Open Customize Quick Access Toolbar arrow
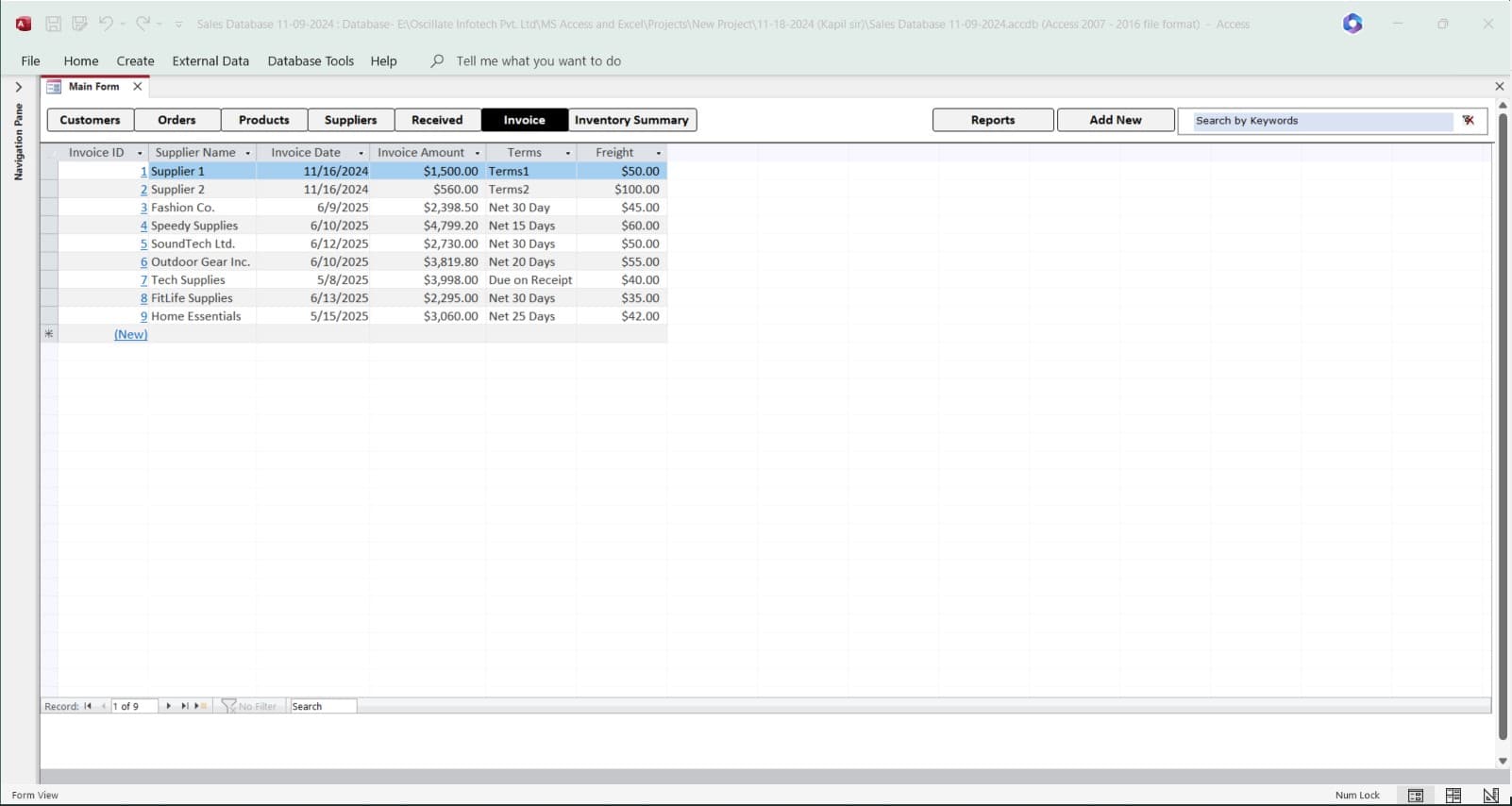The image size is (1512, 806). (178, 25)
